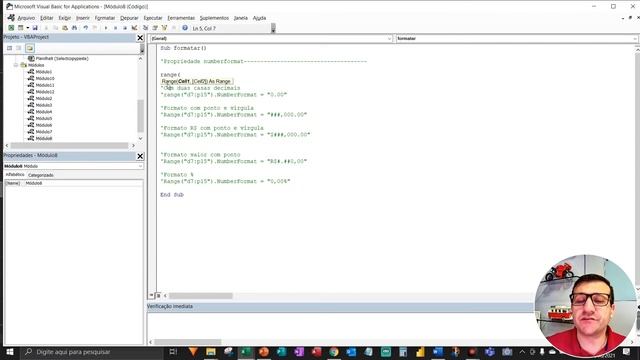Open the Depurar menu
The height and width of the screenshot is (360, 640).
coord(129,18)
